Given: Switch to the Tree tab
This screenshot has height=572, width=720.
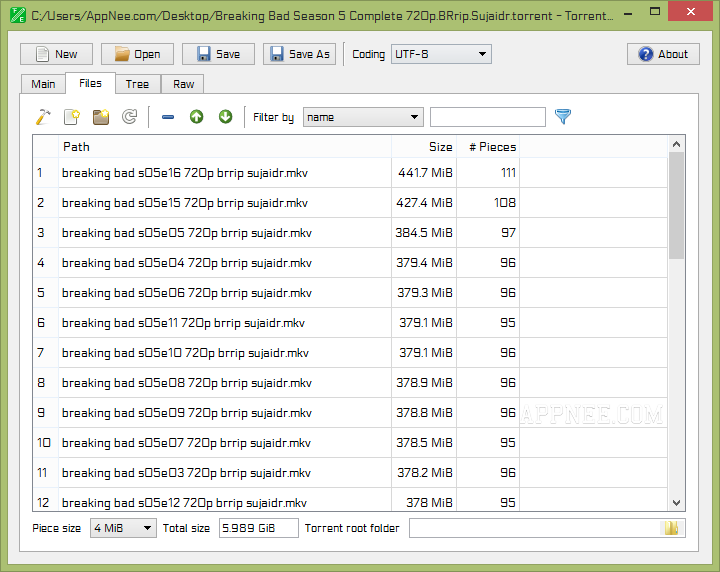Looking at the screenshot, I should coord(137,84).
